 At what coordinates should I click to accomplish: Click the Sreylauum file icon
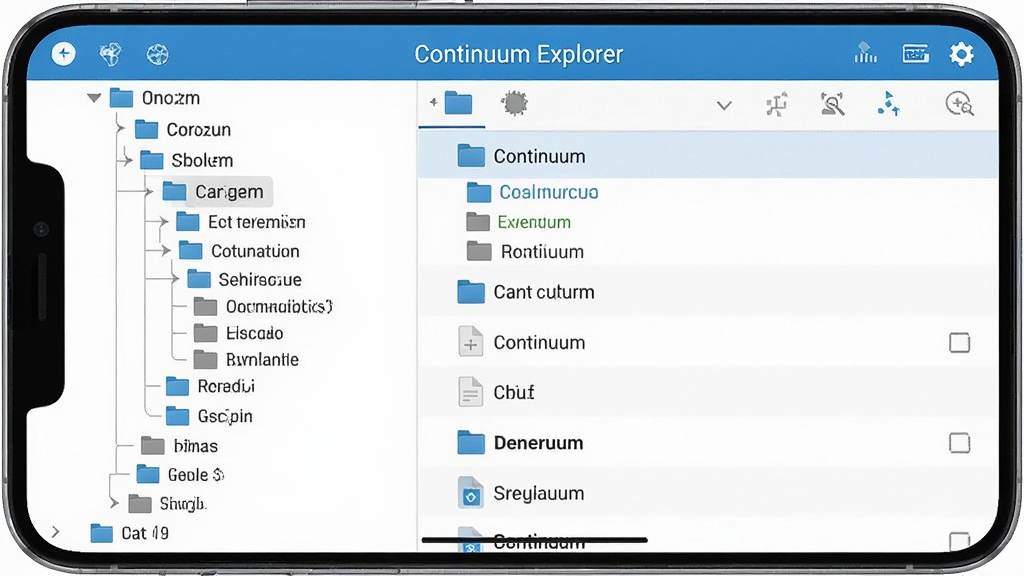click(x=470, y=493)
